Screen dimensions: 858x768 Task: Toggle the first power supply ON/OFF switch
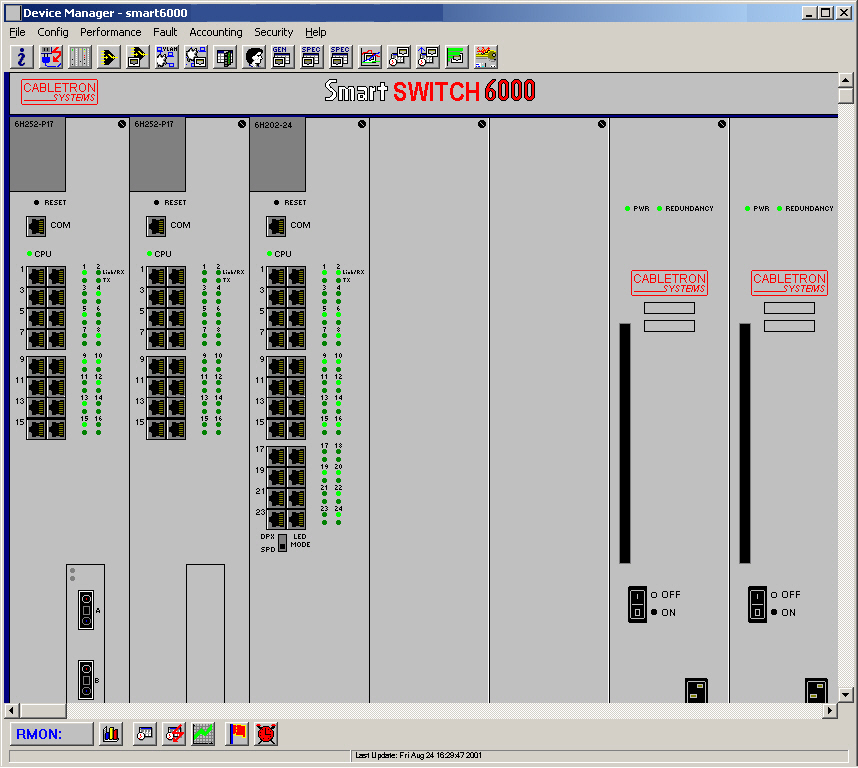(638, 604)
